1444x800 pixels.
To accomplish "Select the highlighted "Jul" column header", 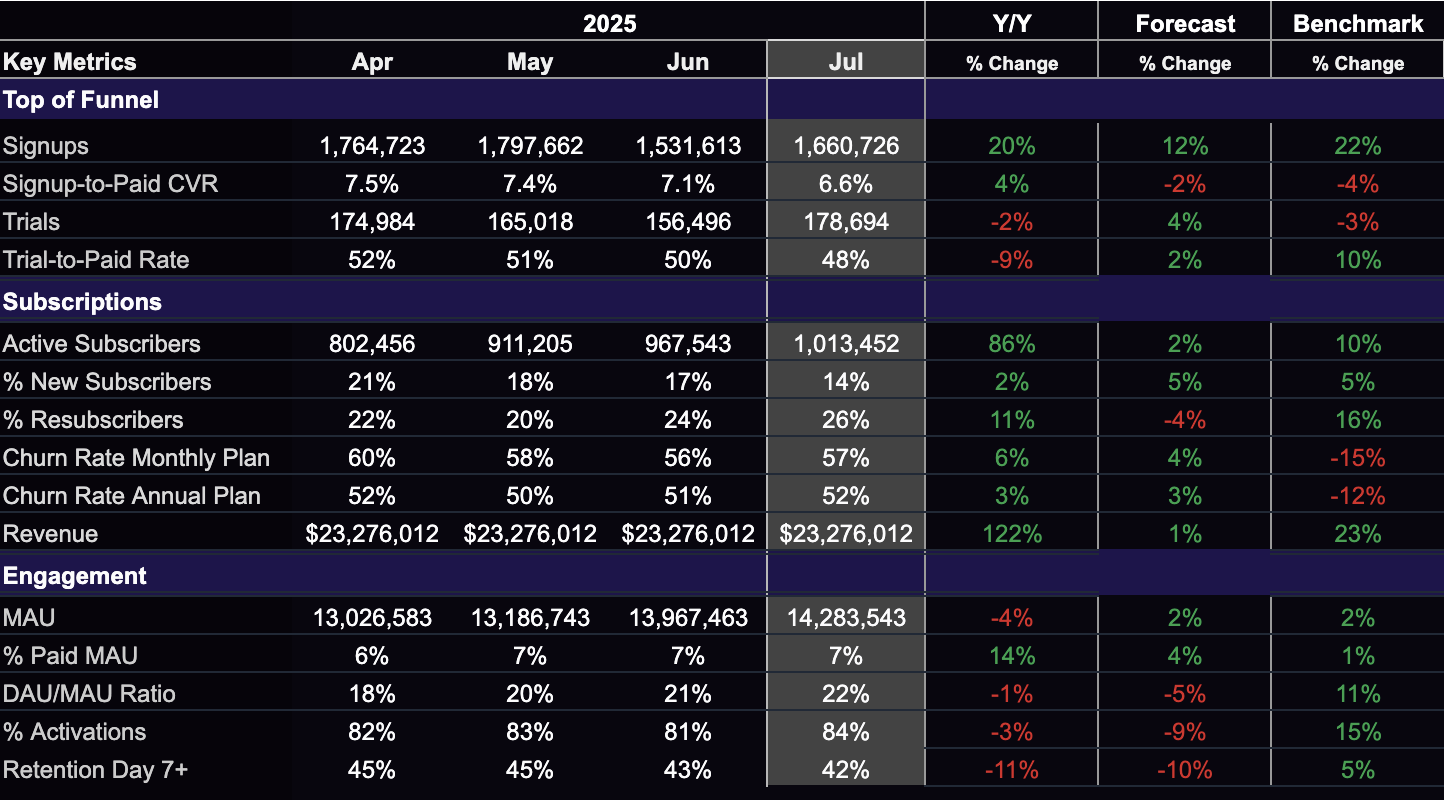I will (x=846, y=62).
